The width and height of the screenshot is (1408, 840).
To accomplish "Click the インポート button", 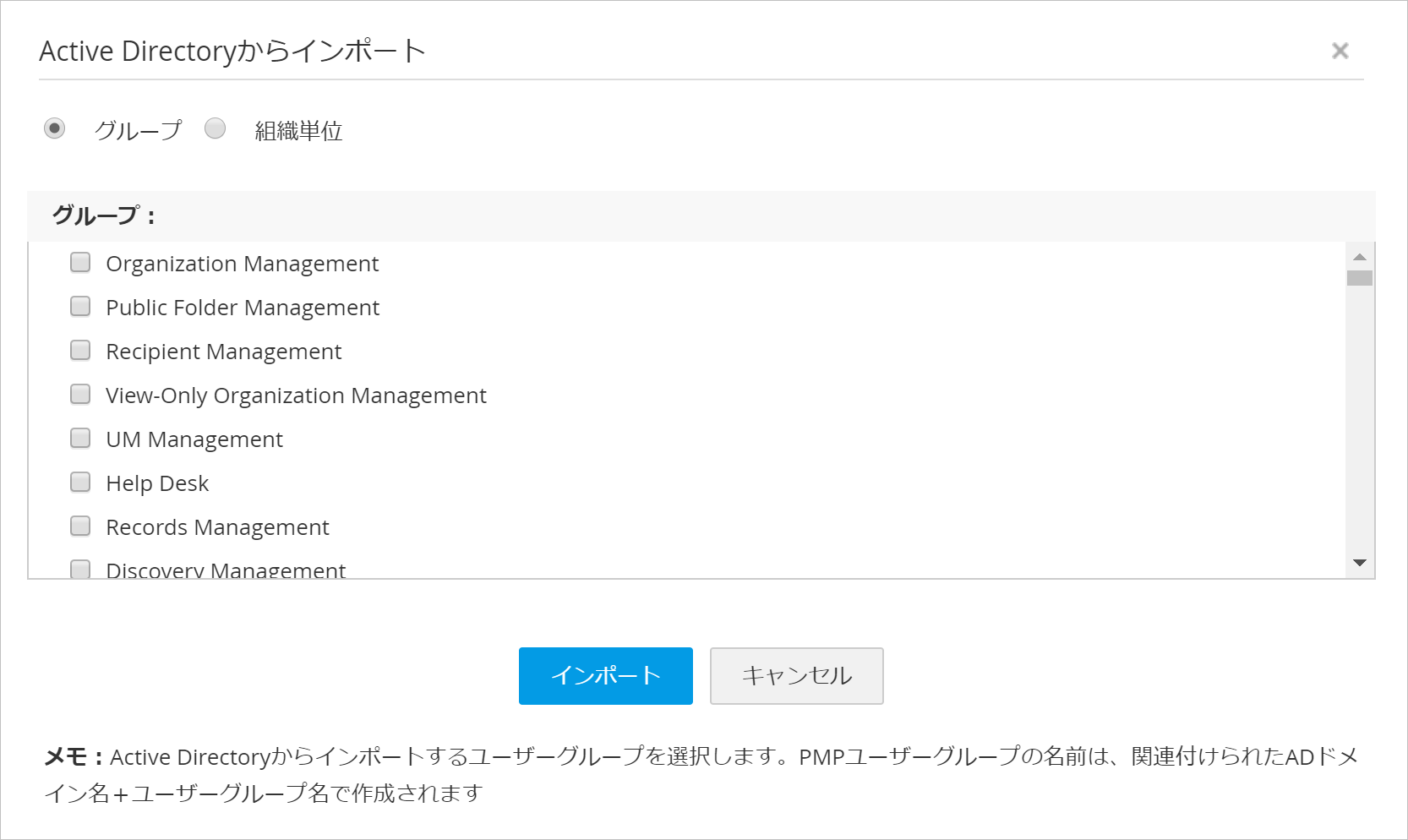I will point(605,675).
